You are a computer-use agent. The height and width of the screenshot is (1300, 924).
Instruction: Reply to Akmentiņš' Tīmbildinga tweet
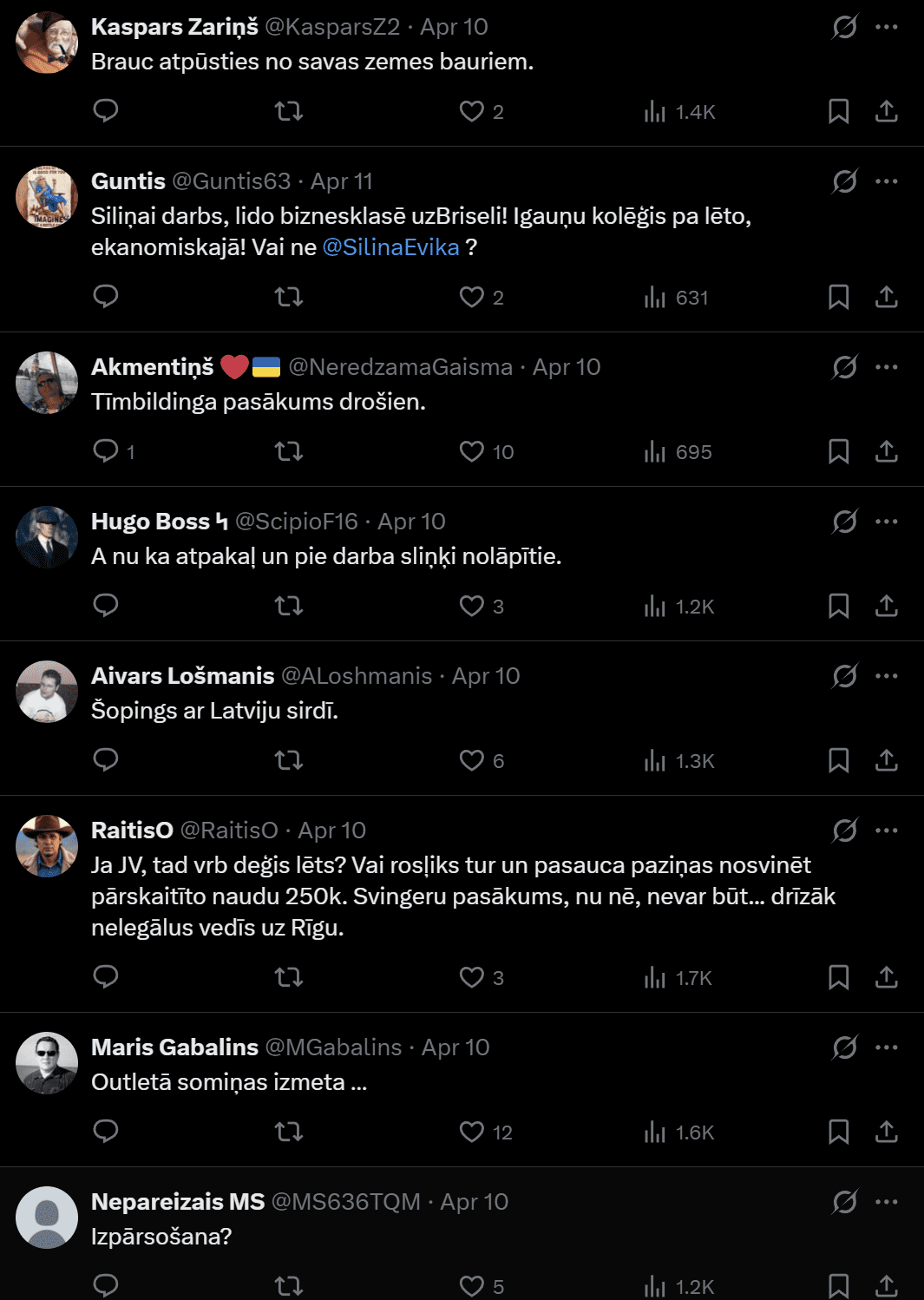[x=106, y=451]
